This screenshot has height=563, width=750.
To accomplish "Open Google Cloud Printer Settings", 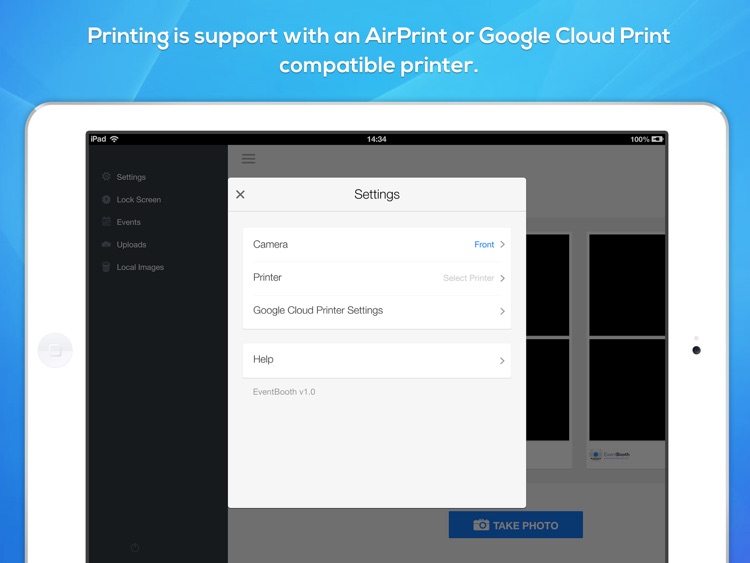I will [x=377, y=311].
